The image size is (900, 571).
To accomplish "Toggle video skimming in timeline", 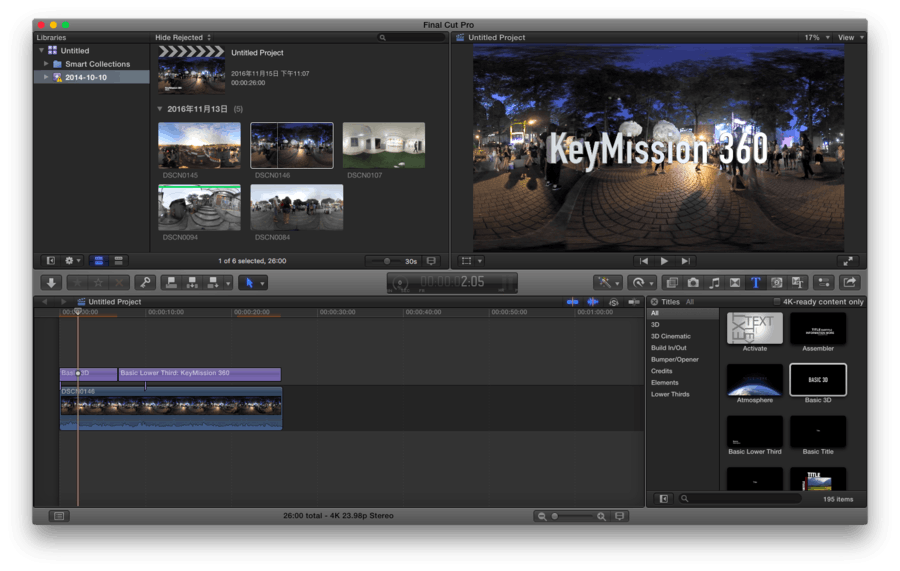I will pyautogui.click(x=572, y=302).
